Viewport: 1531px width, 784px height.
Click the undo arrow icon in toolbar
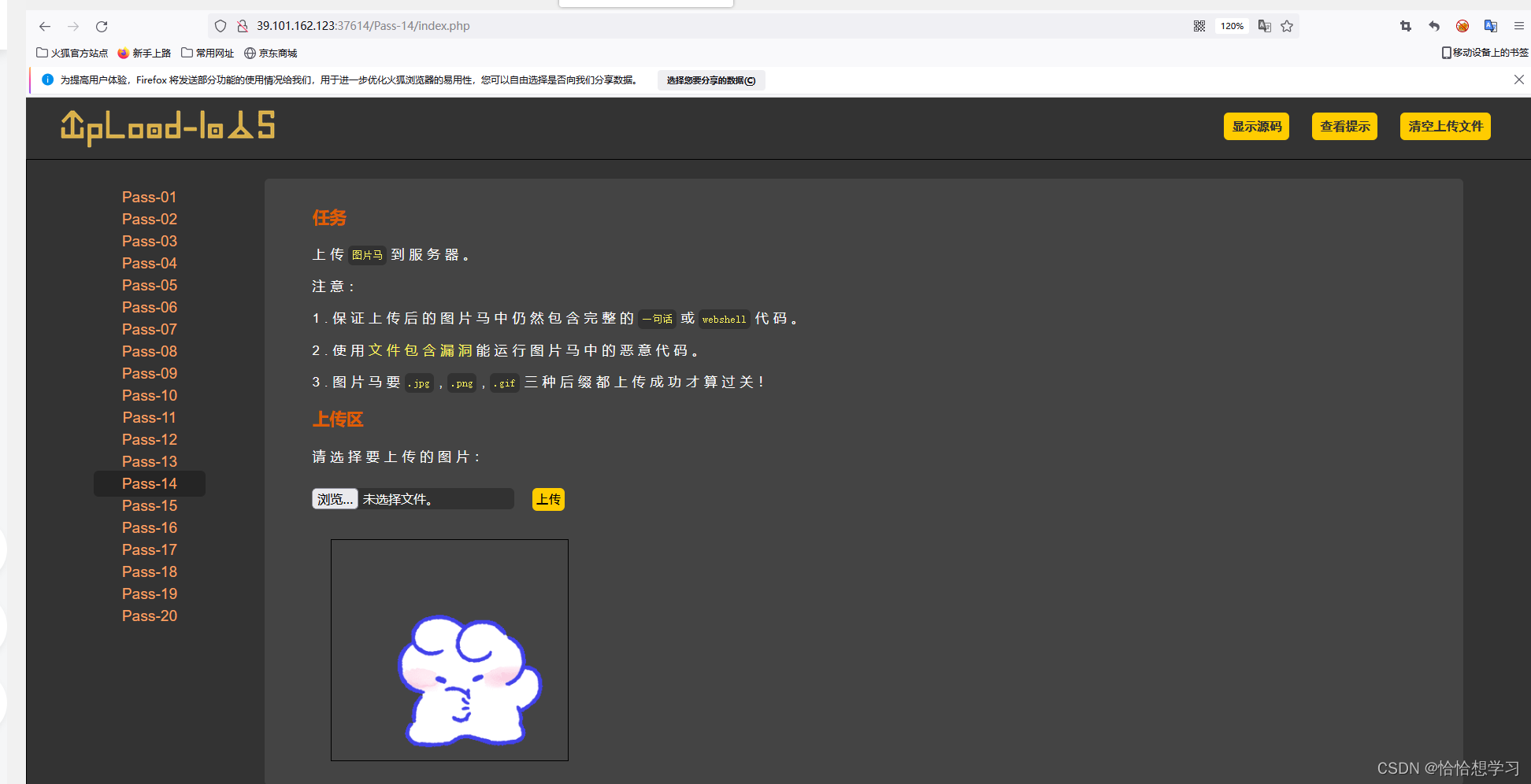click(x=1433, y=26)
